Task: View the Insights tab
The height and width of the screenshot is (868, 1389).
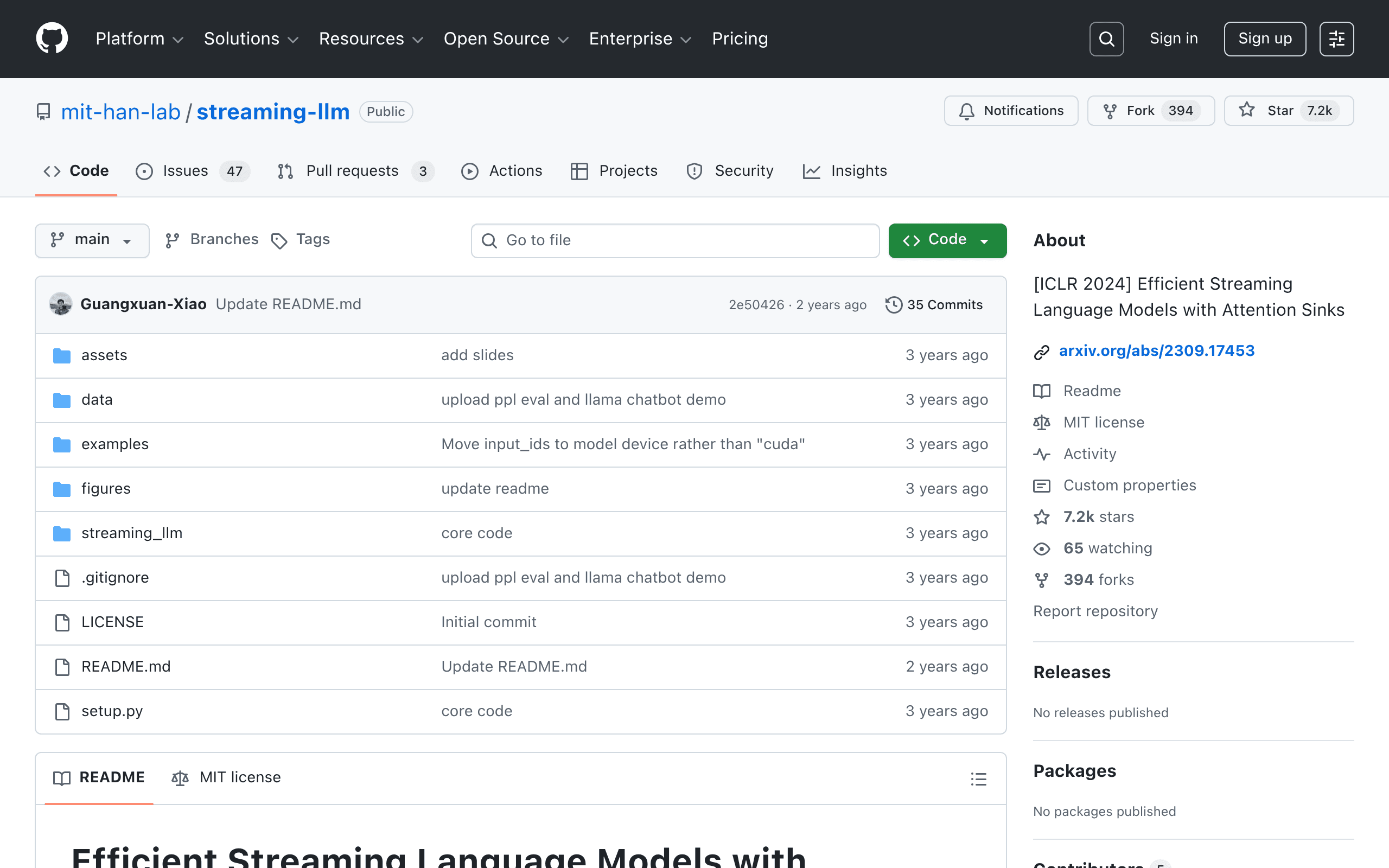Action: tap(845, 171)
